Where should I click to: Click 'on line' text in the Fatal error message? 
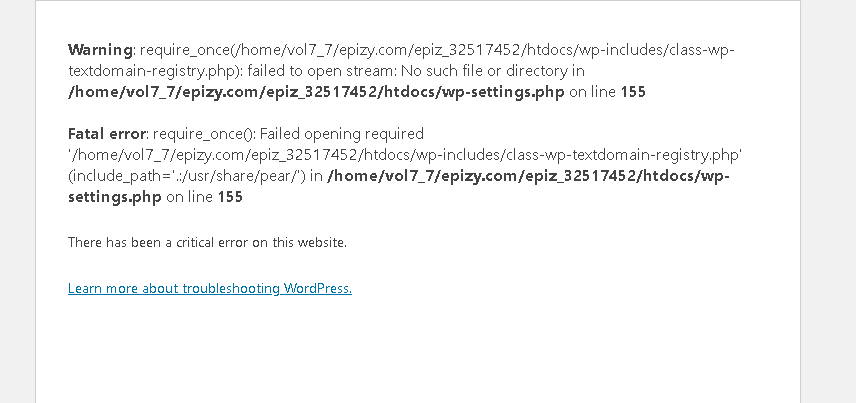[190, 197]
